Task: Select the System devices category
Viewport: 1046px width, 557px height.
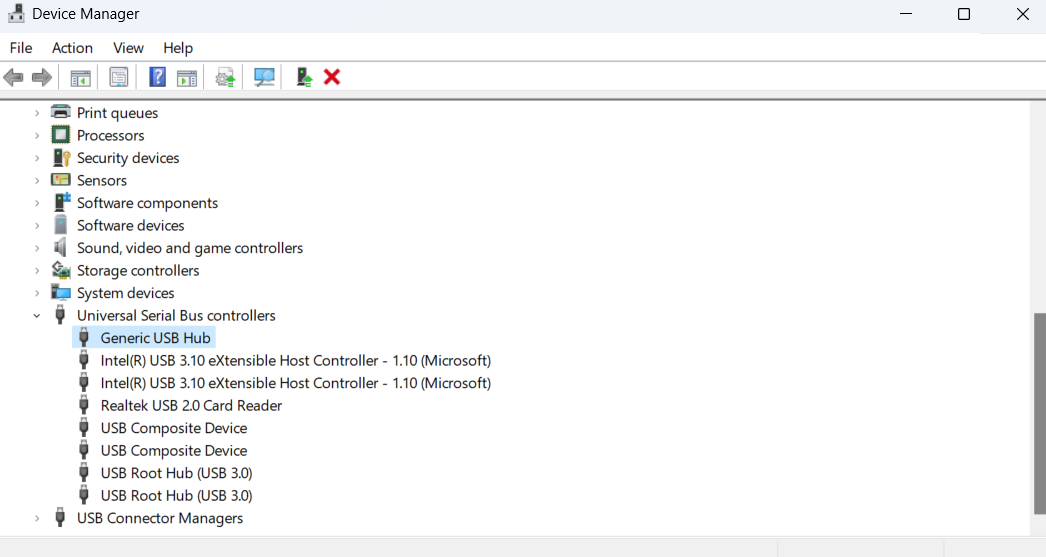Action: [x=125, y=293]
